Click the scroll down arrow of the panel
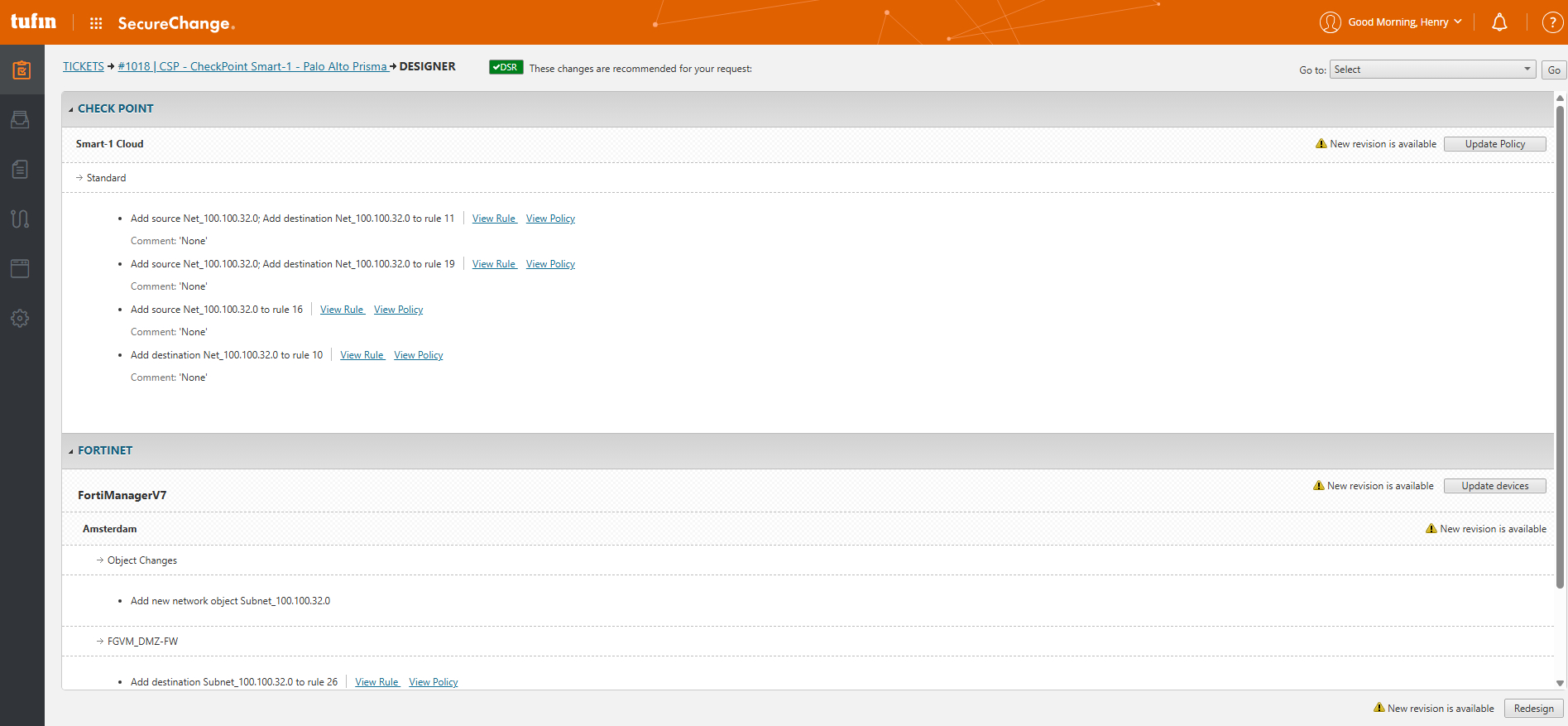 (x=1561, y=683)
